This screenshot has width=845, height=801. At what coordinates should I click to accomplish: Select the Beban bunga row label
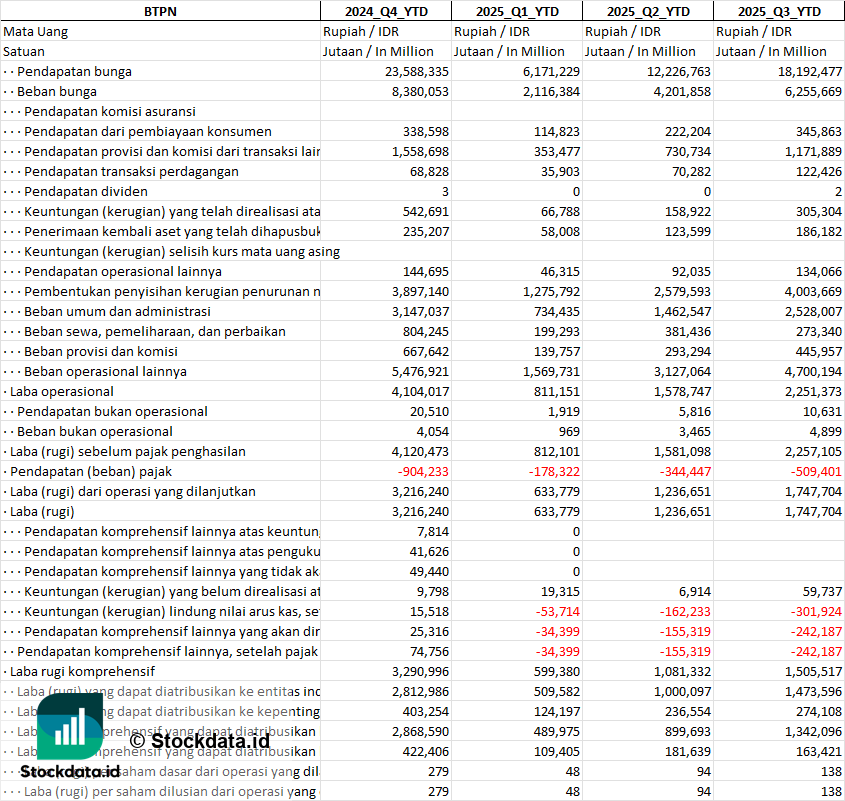[x=57, y=92]
